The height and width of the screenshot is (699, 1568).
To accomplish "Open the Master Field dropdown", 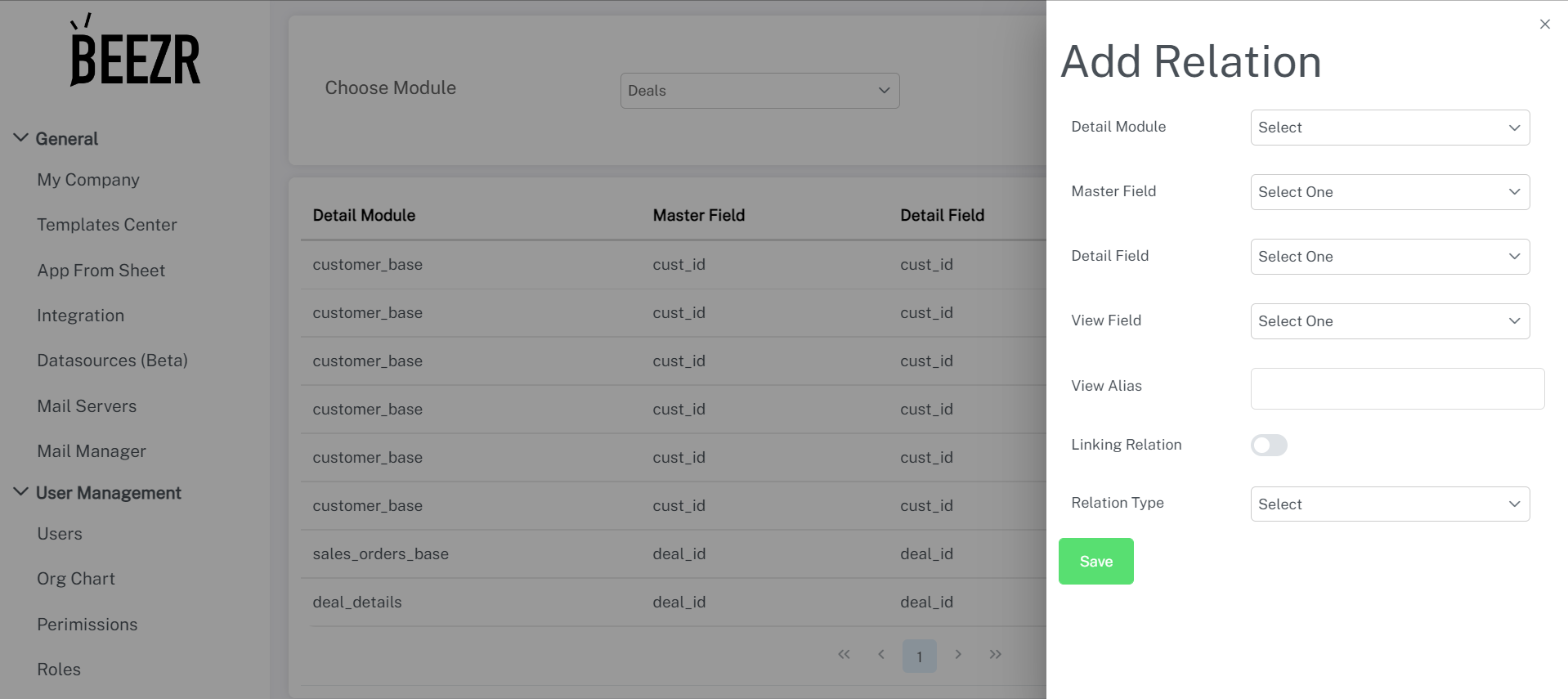I will pos(1389,192).
